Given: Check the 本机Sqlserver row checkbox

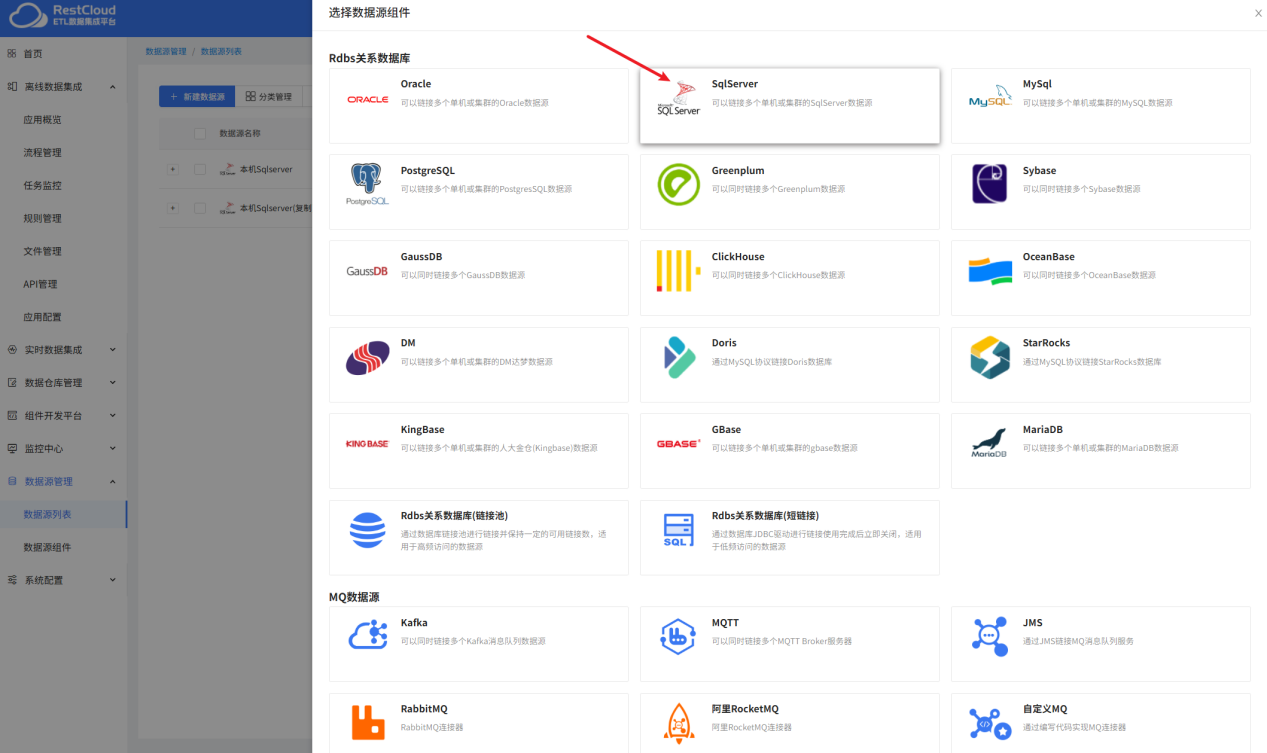Looking at the screenshot, I should (x=200, y=169).
